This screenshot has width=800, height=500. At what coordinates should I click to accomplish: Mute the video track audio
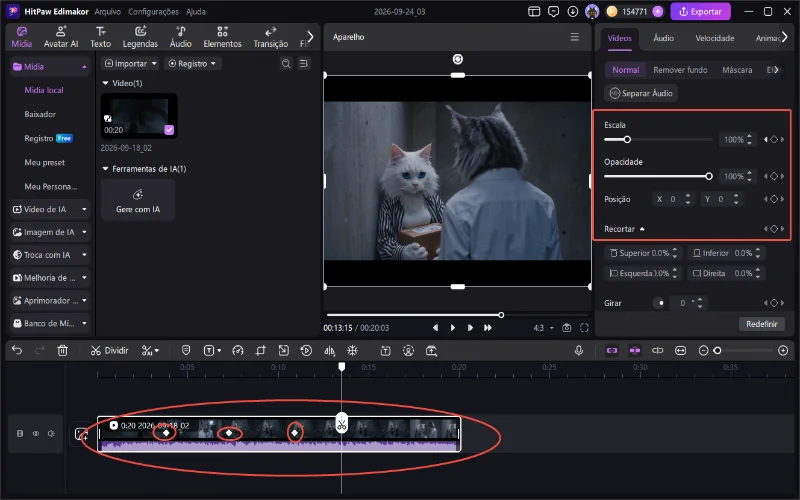pyautogui.click(x=51, y=433)
